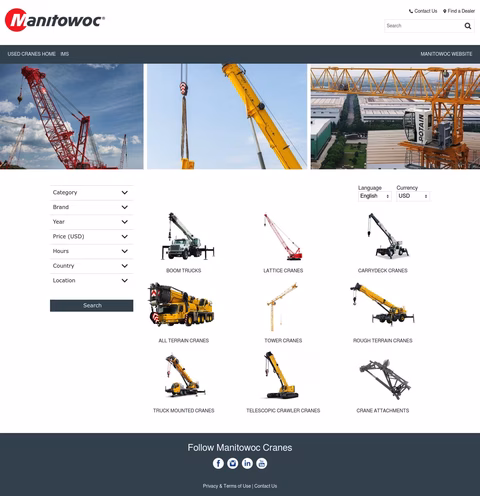Expand the Category filter
Viewport: 480px width, 496px height.
(91, 193)
